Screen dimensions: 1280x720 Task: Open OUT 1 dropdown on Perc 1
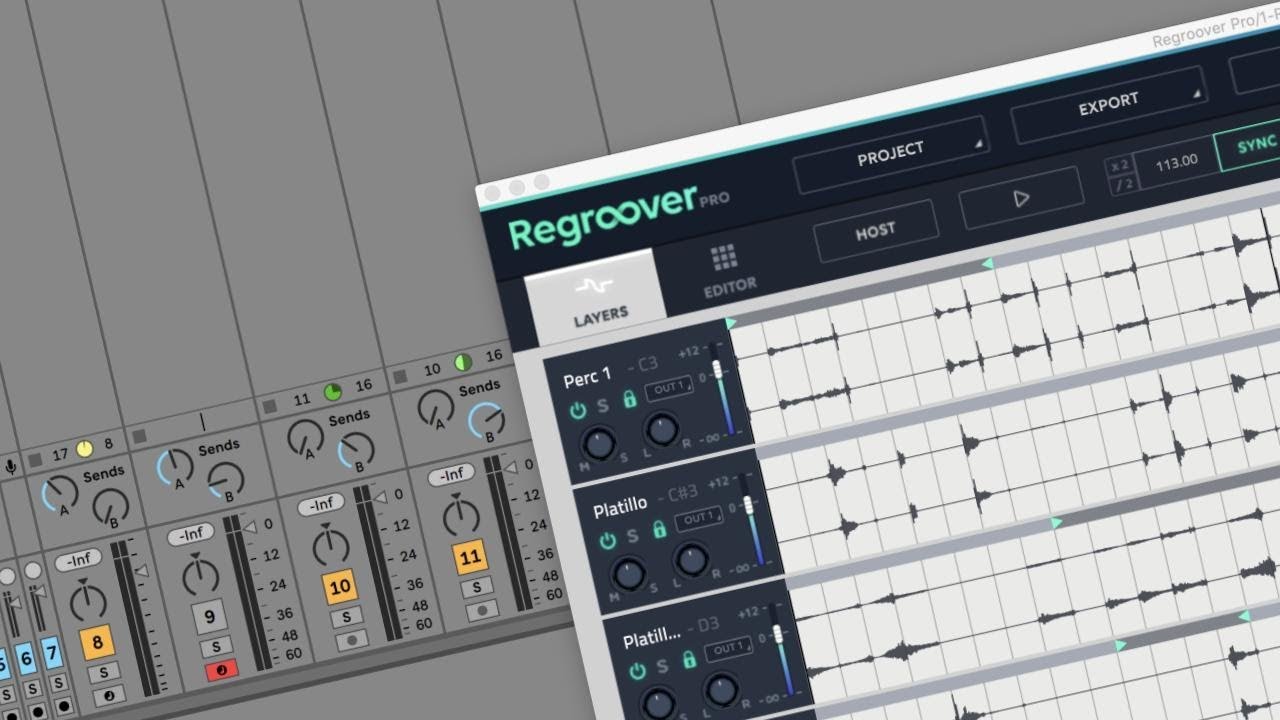coord(668,387)
